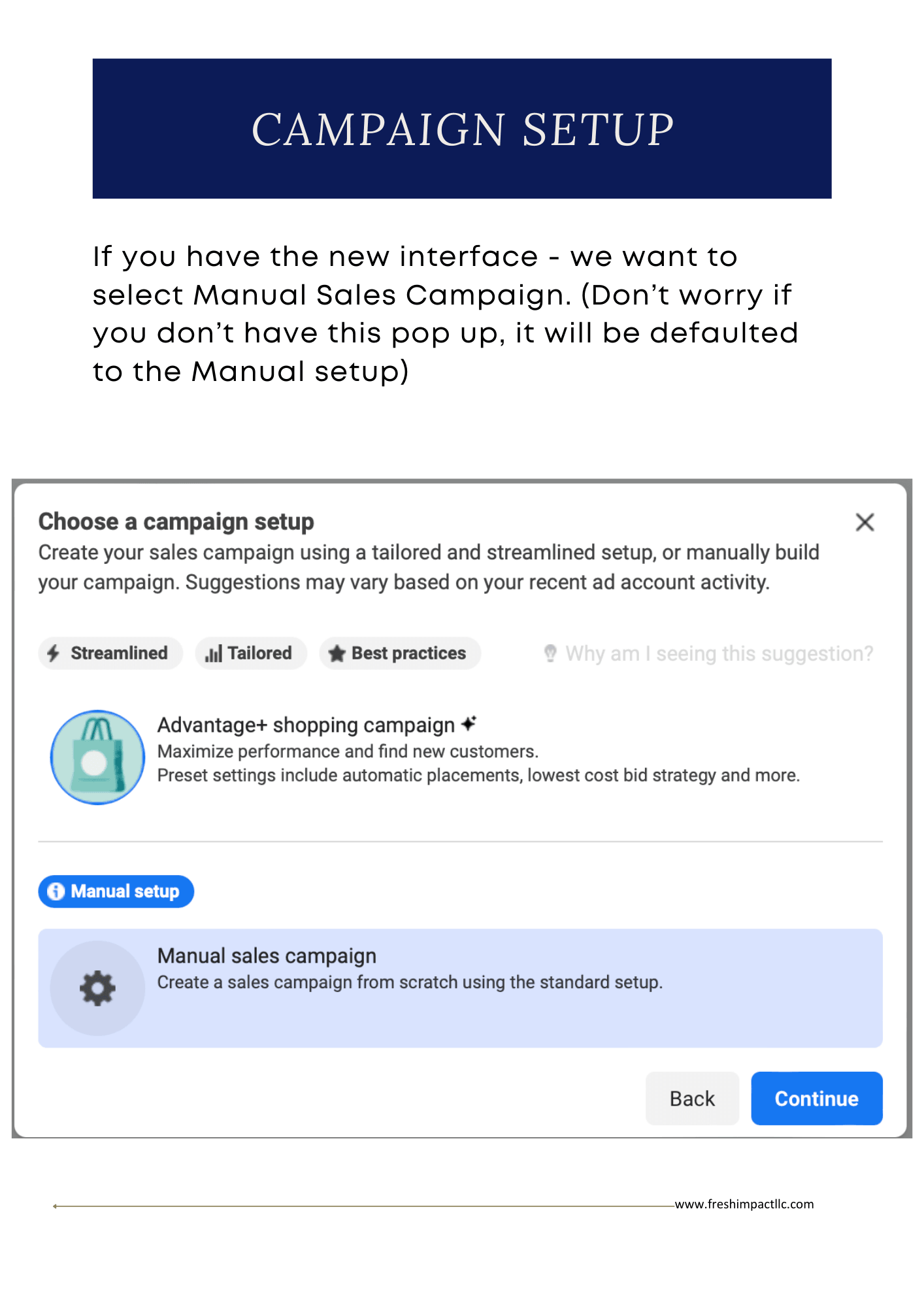This screenshot has width=924, height=1307.
Task: Open the www.freshimpactllc.com link
Action: pos(744,1204)
